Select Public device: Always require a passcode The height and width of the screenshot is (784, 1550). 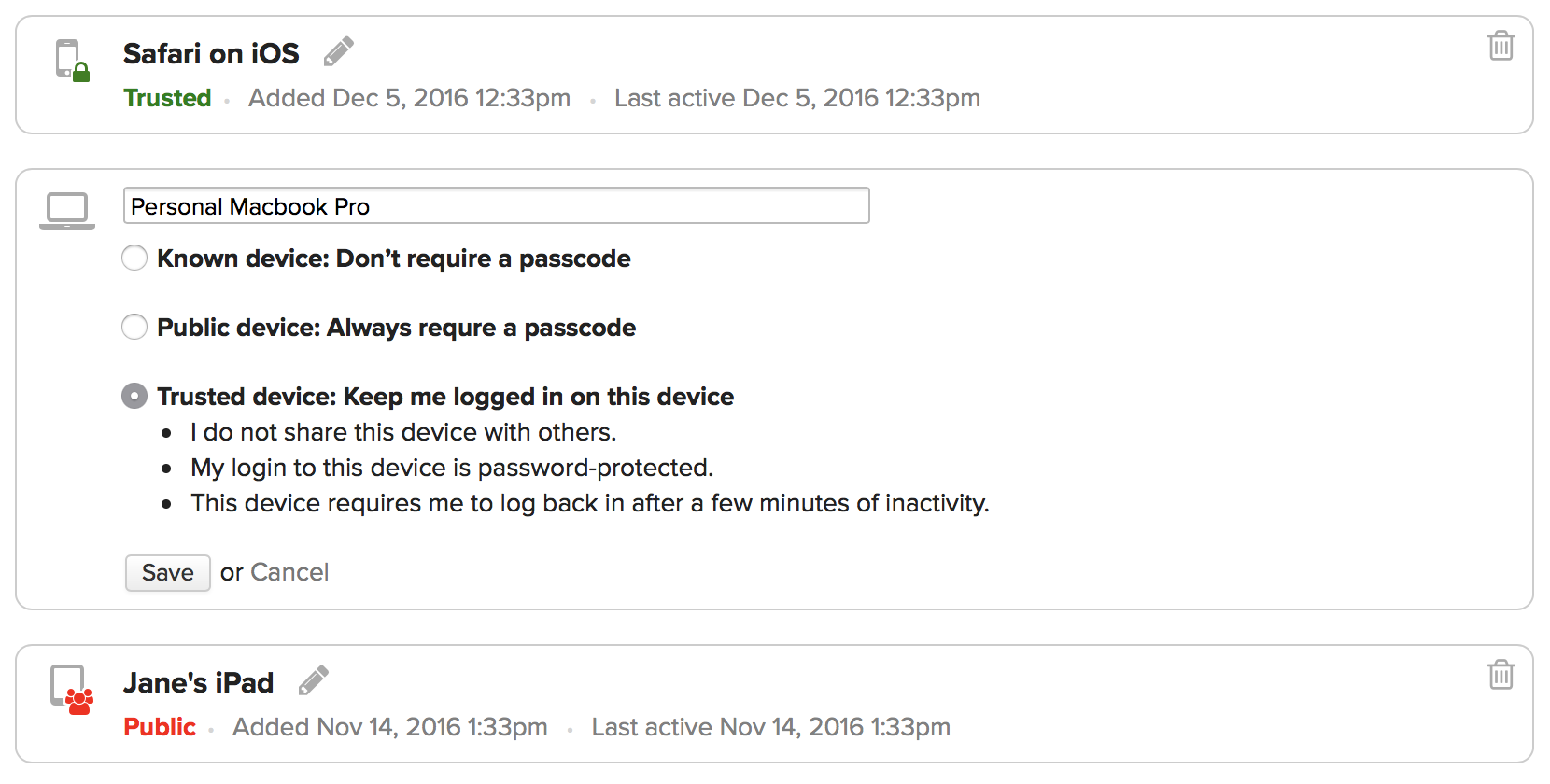click(134, 327)
